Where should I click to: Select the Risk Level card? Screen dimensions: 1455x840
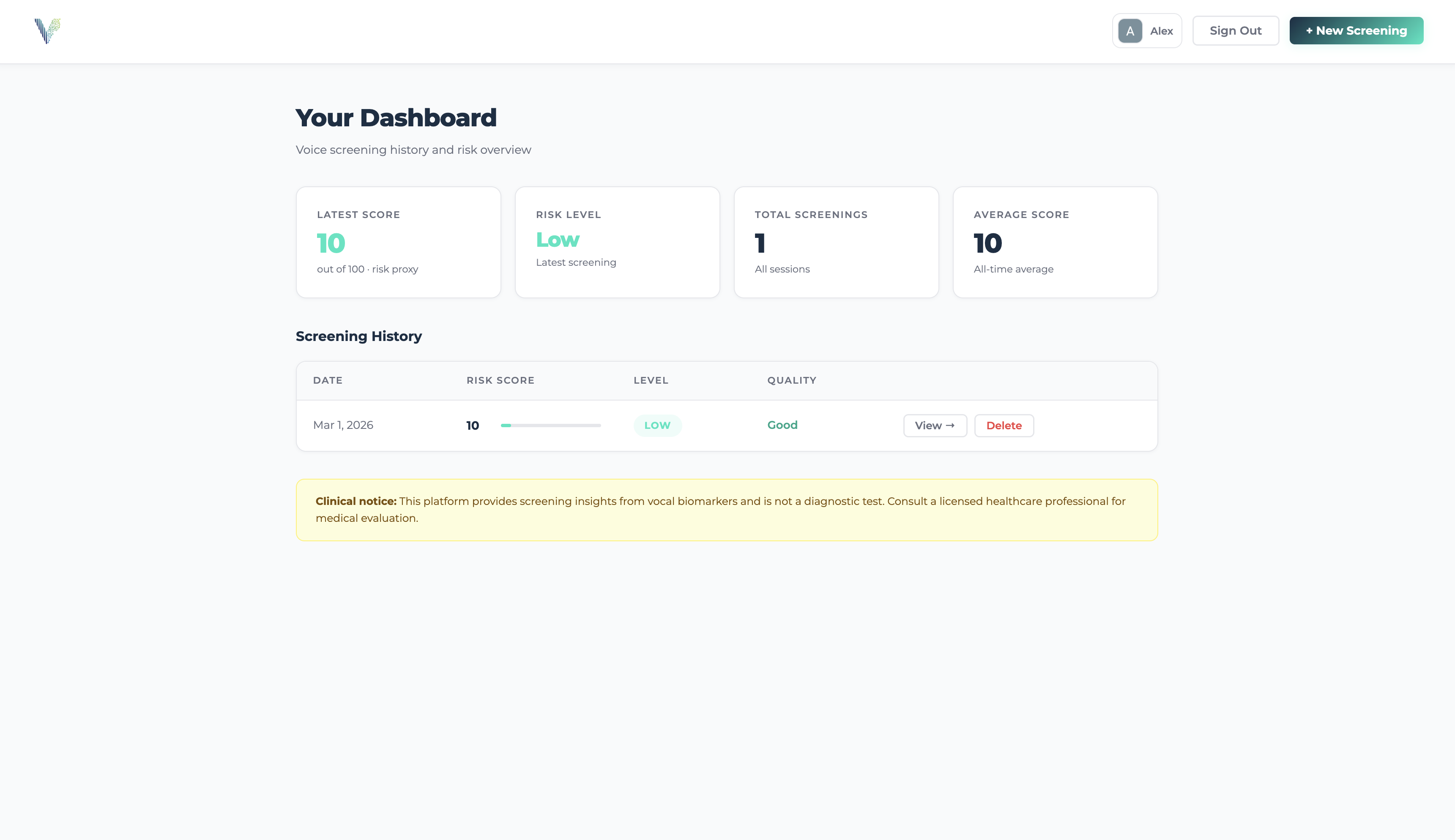[x=617, y=242]
